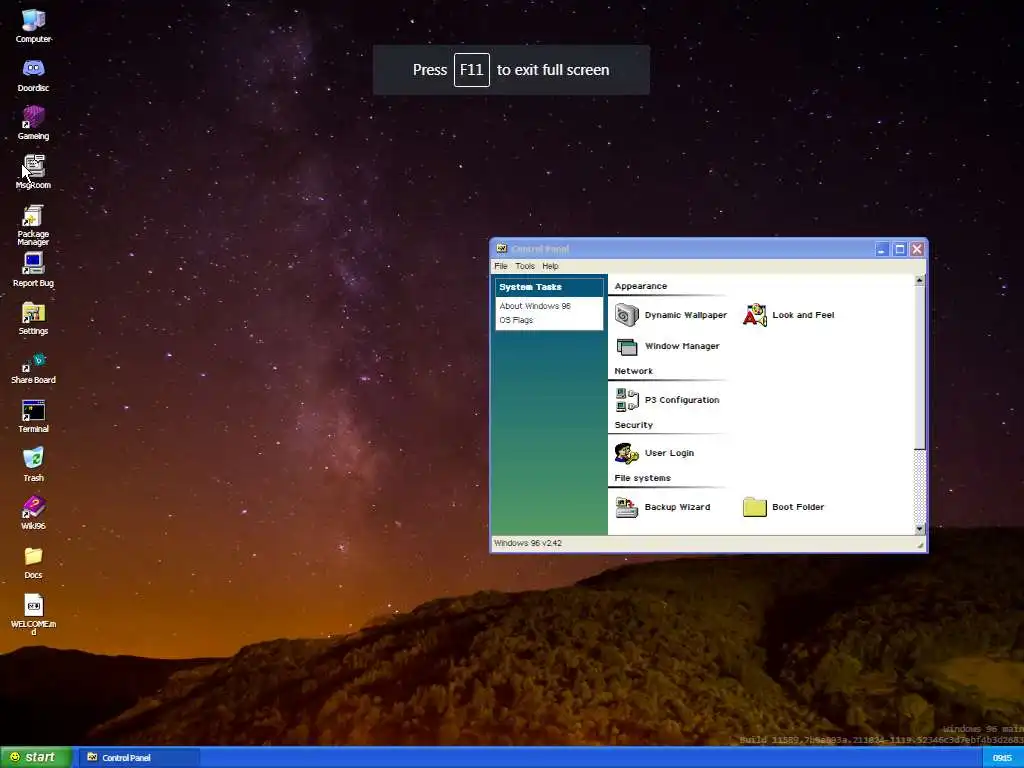Launch the Doordisc desktop shortcut
The width and height of the screenshot is (1024, 768).
click(33, 75)
